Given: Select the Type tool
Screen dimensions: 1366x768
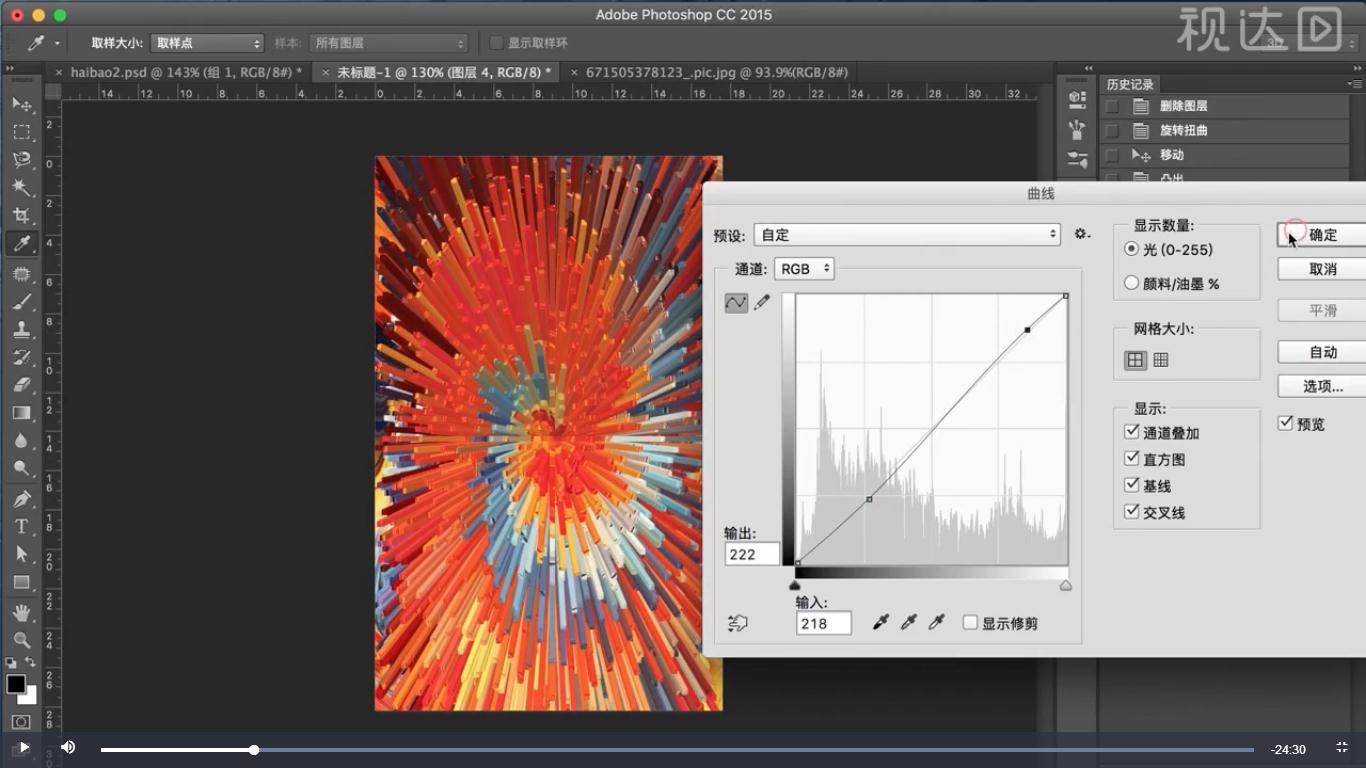Looking at the screenshot, I should (21, 527).
